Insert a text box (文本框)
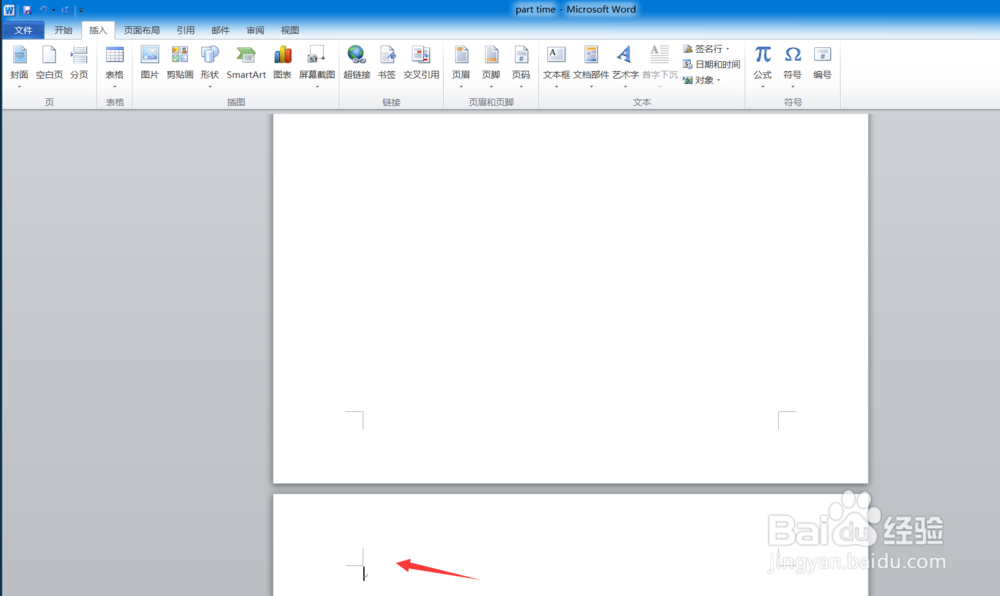Screen dimensions: 1000x596 tap(556, 66)
